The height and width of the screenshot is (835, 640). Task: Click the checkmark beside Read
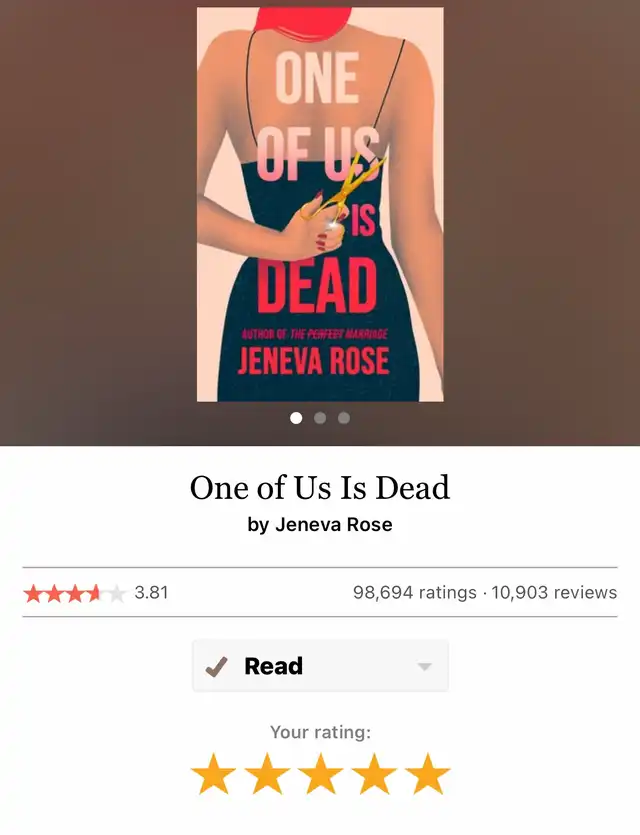pyautogui.click(x=216, y=666)
